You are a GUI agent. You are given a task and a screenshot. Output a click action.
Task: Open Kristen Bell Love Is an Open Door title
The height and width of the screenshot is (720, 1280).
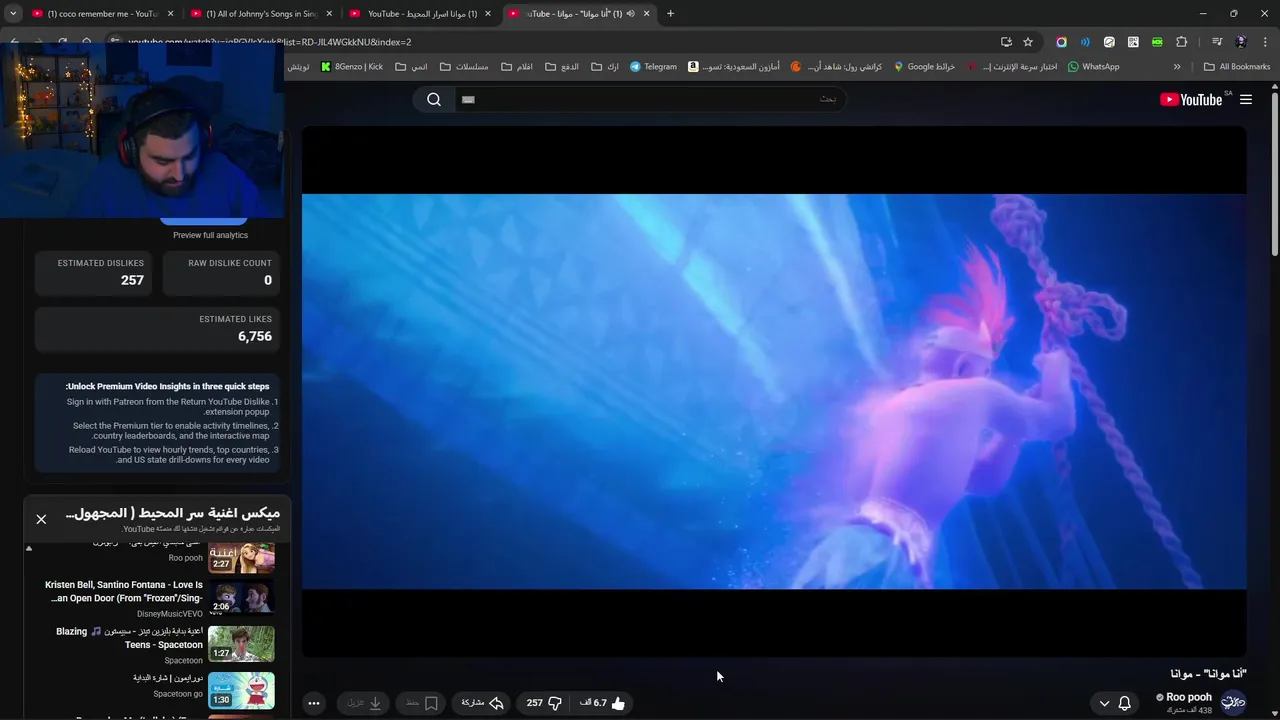(125, 591)
